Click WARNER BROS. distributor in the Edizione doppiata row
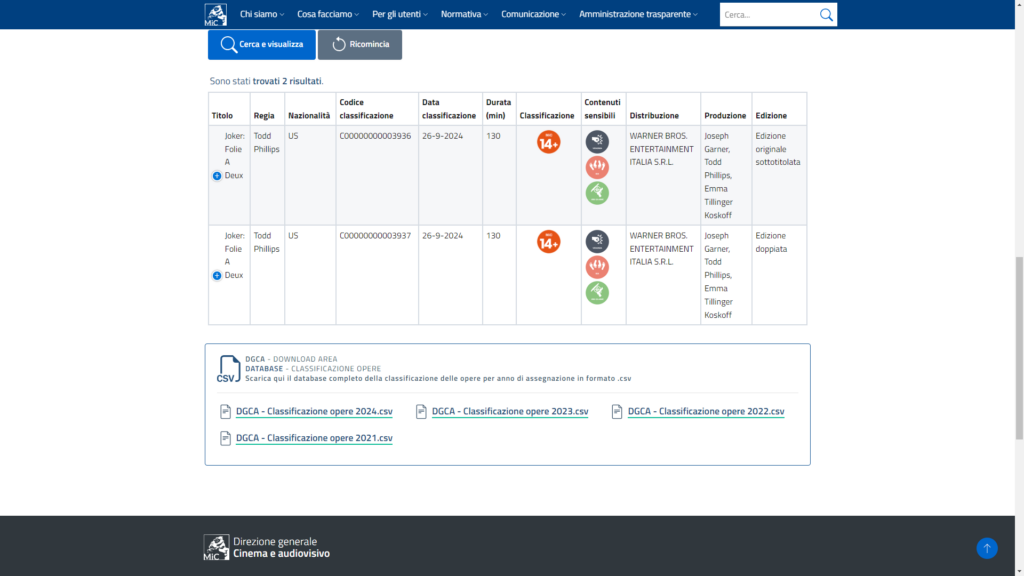Image resolution: width=1024 pixels, height=576 pixels. [661, 249]
